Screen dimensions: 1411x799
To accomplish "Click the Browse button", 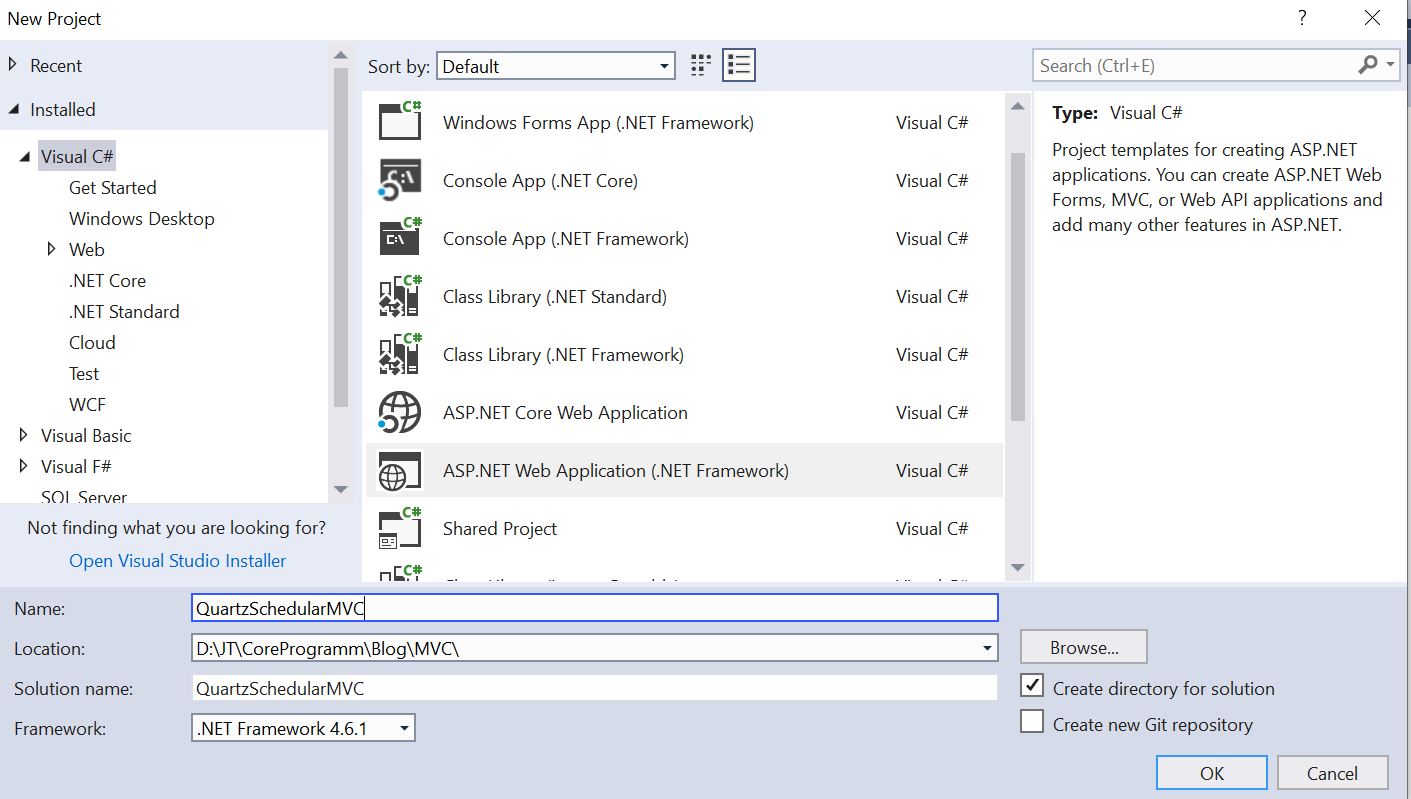I will point(1083,646).
